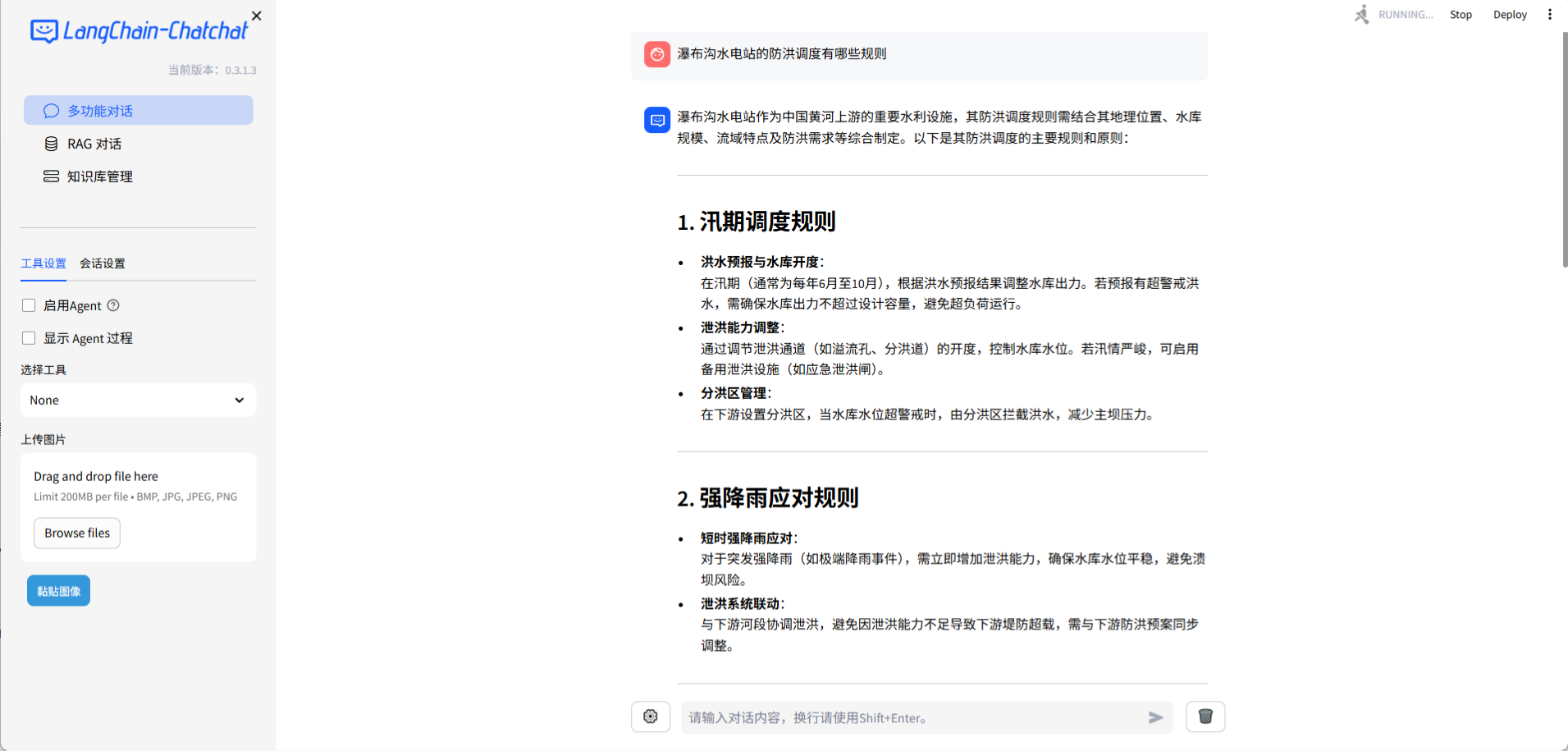Click the heading 1. 汛期调度规则

coord(757,222)
